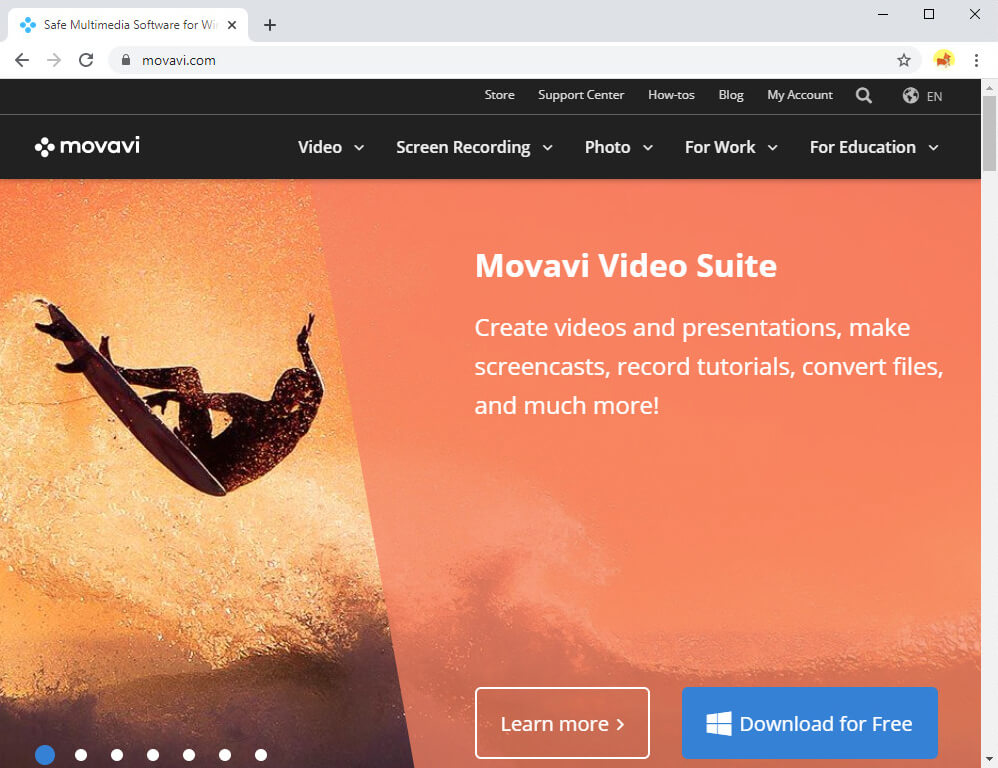Expand the Screen Recording menu
This screenshot has height=768, width=998.
[x=474, y=147]
